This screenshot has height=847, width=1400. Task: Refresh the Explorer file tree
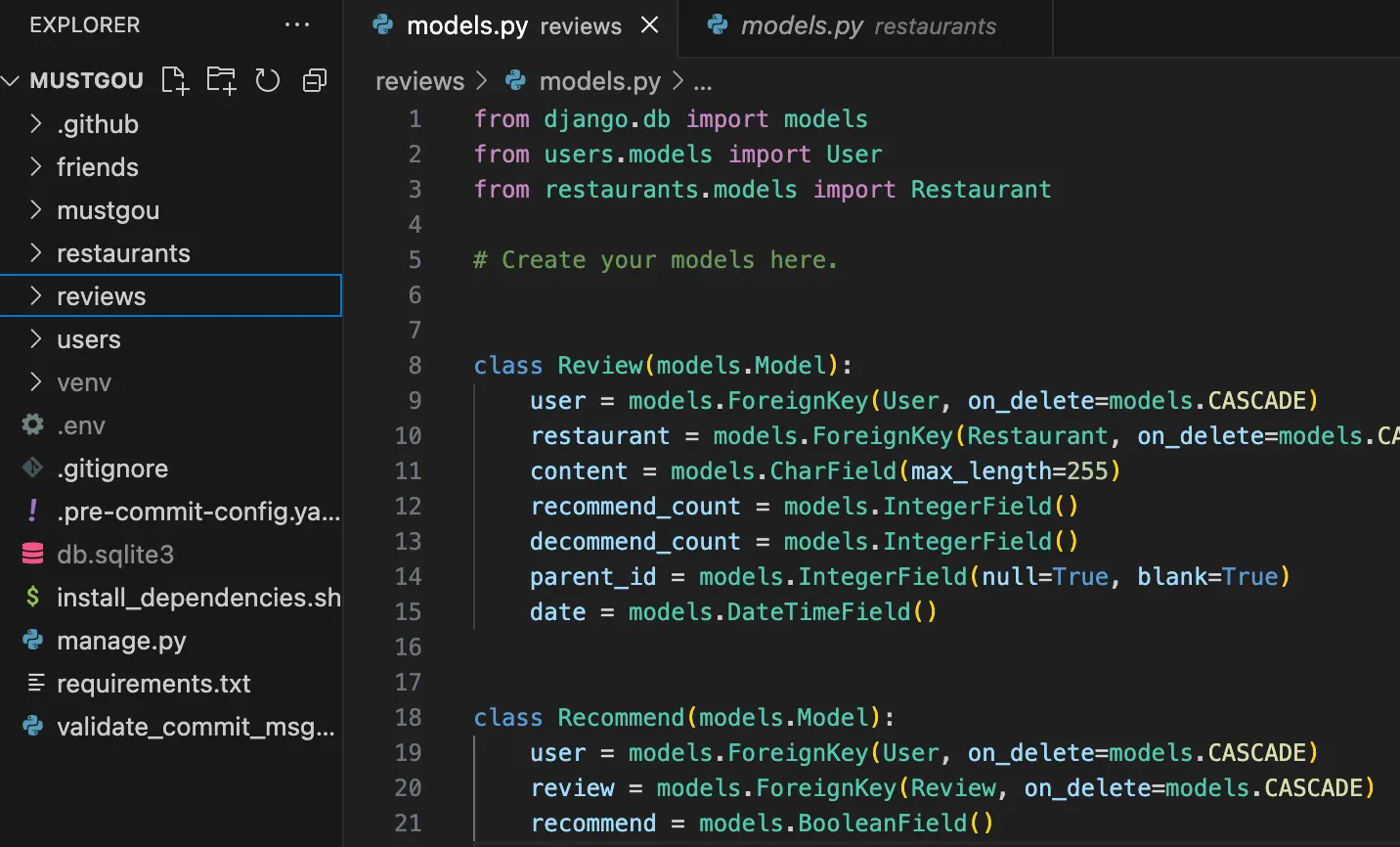(x=268, y=80)
